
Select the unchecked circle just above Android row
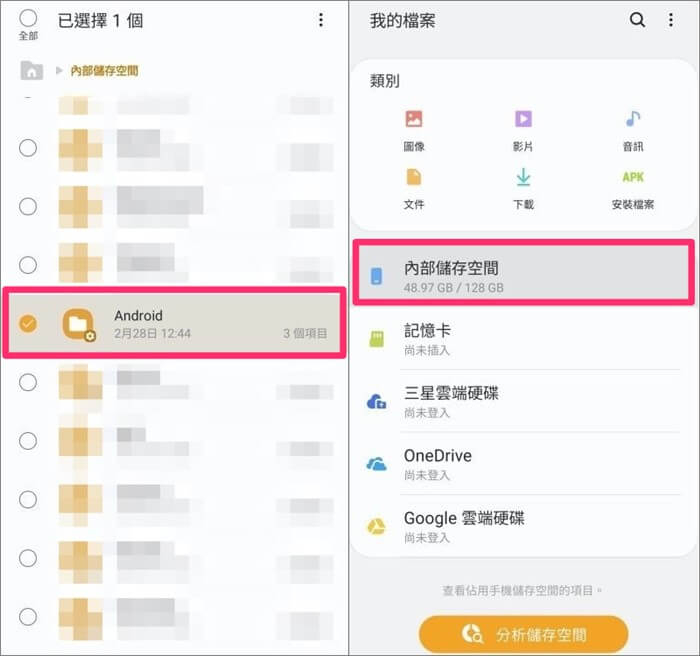coord(28,265)
